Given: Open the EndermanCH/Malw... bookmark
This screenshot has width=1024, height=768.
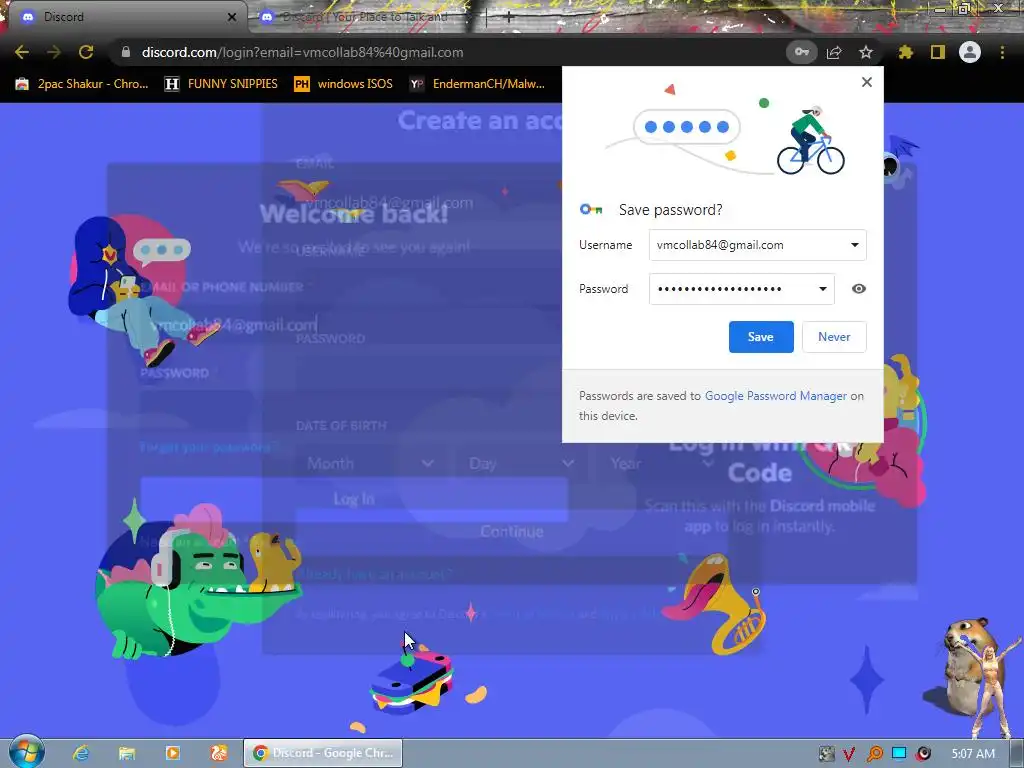Looking at the screenshot, I should click(x=477, y=84).
